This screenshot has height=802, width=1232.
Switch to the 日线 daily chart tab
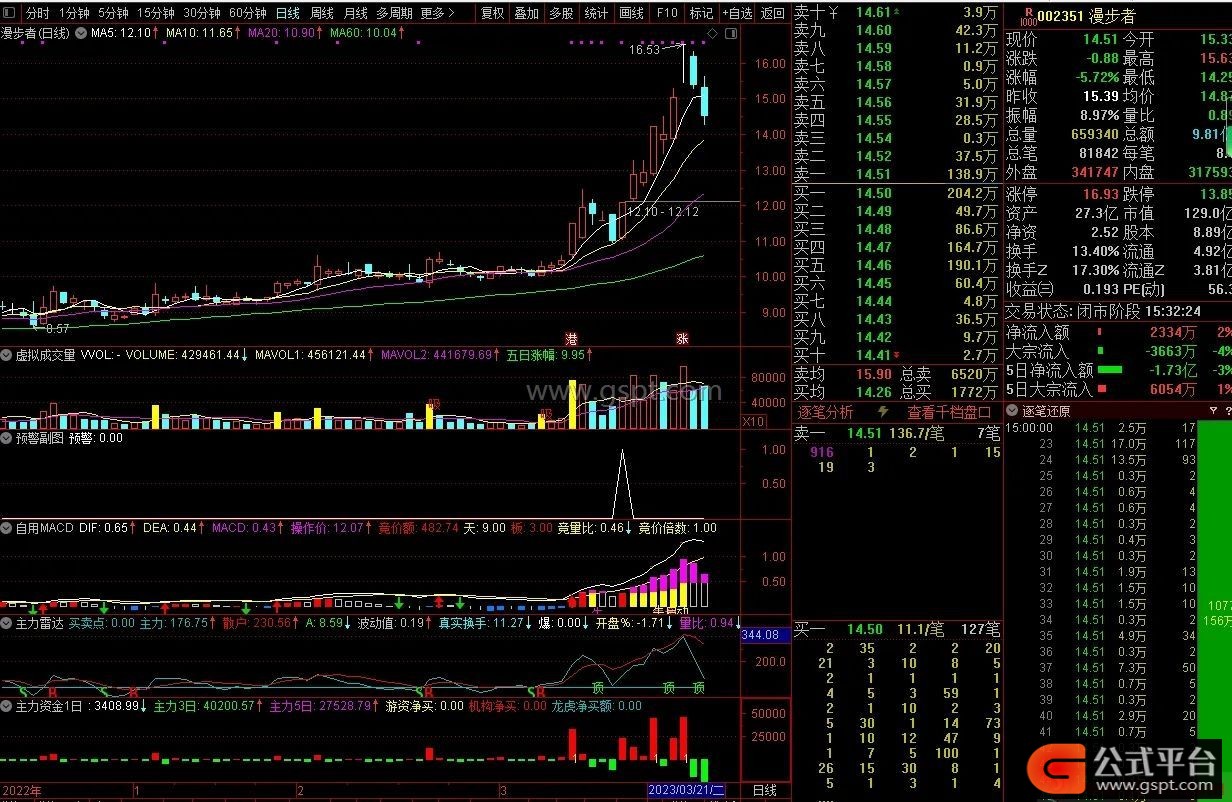tap(287, 13)
